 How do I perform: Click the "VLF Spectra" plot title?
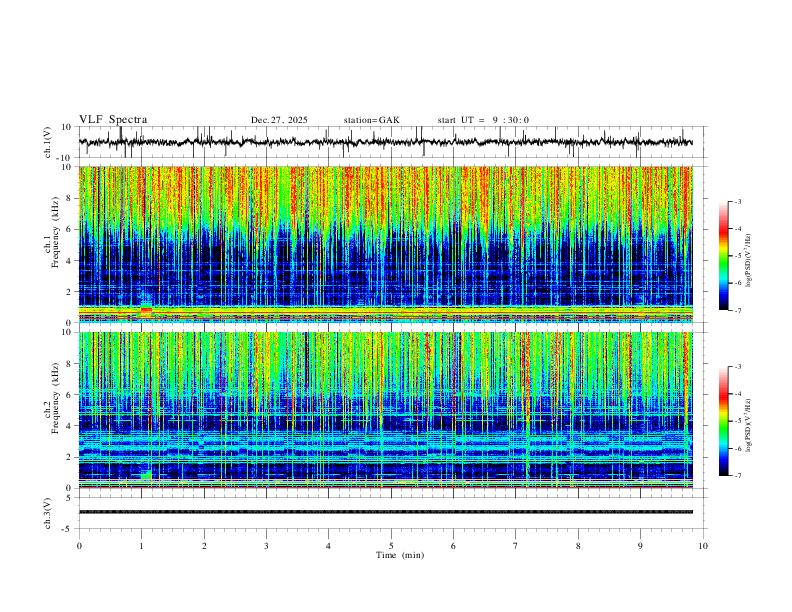pos(113,120)
